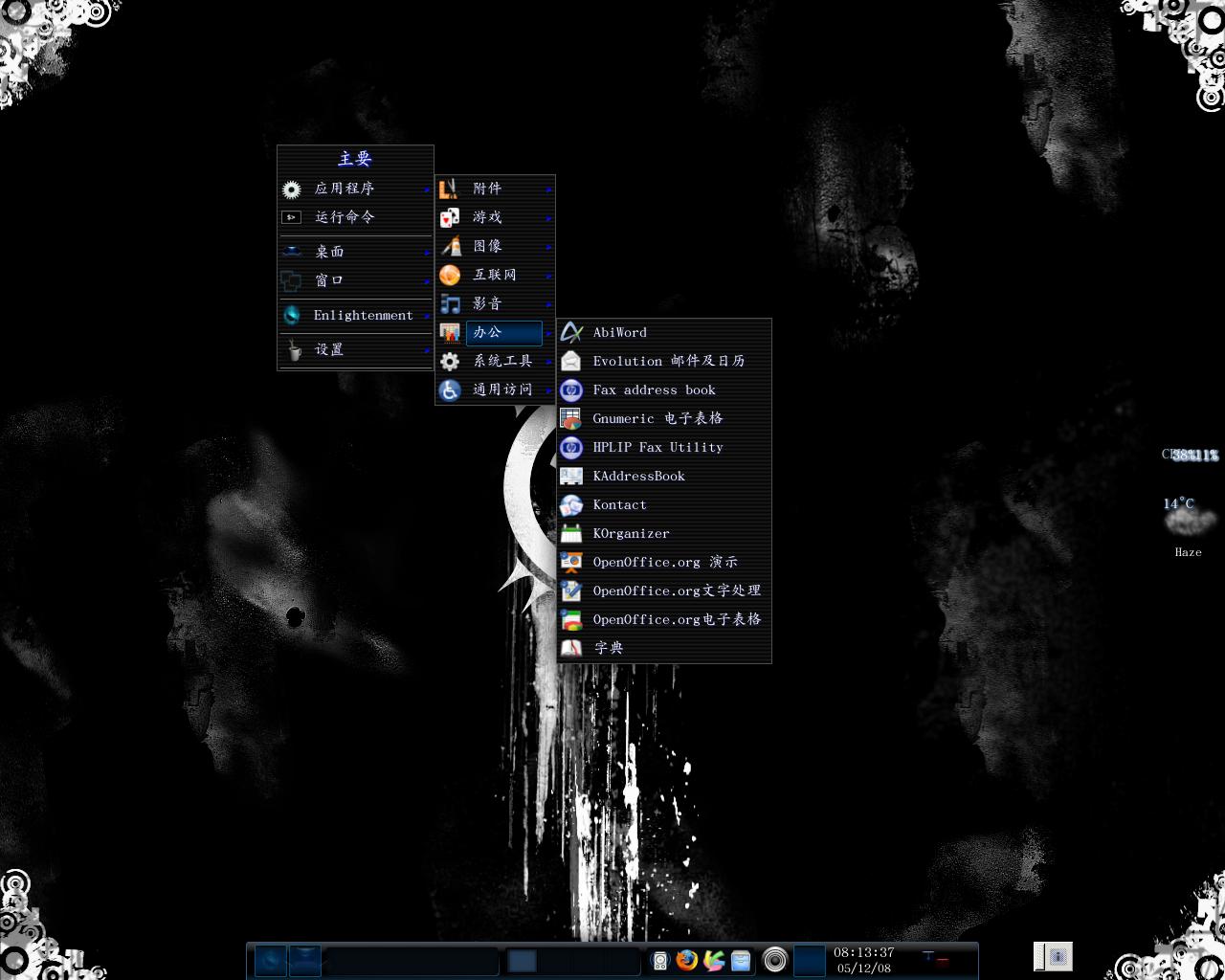Open the 设置 (Settings) submenu
The image size is (1225, 980).
click(355, 349)
